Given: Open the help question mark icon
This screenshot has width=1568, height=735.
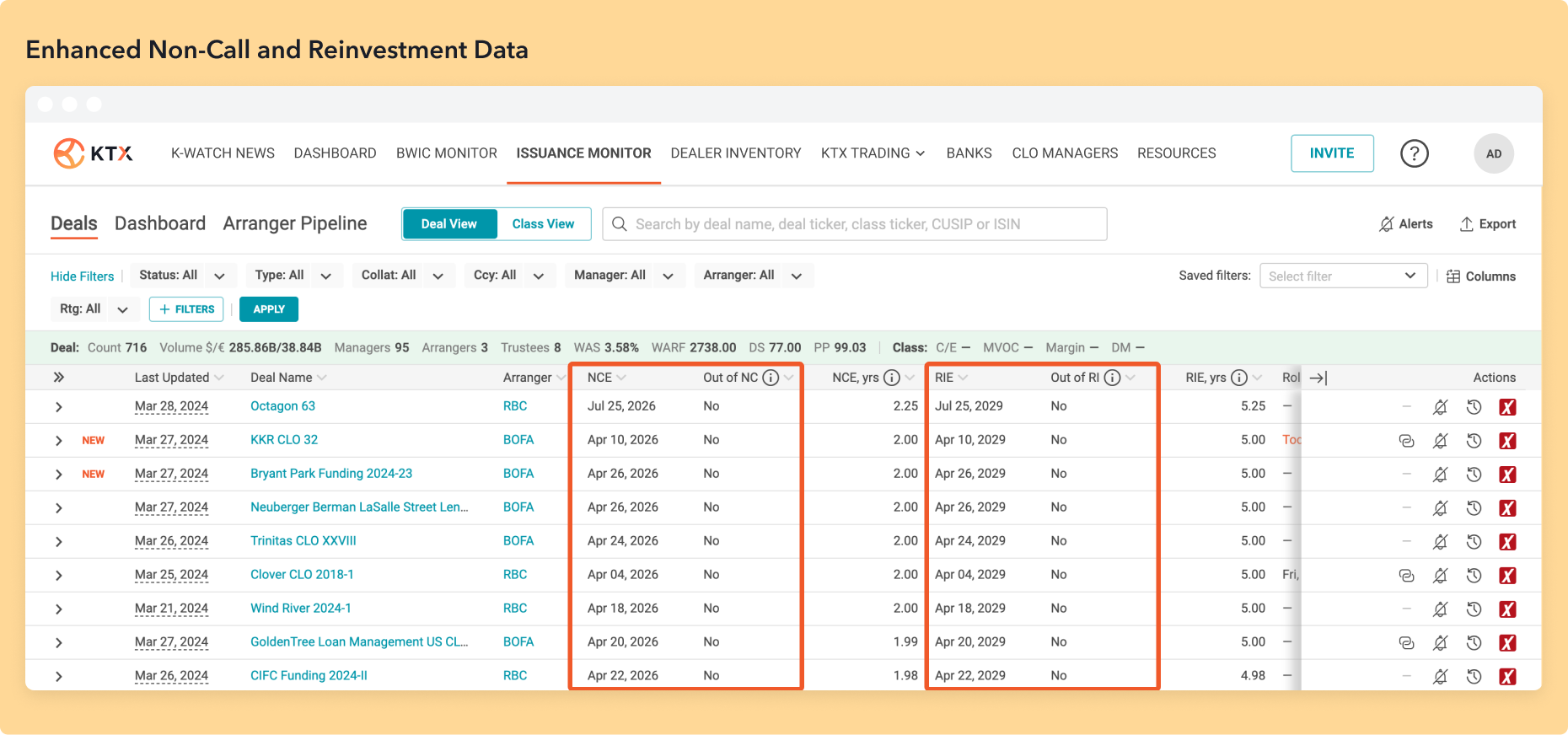Looking at the screenshot, I should [x=1414, y=153].
